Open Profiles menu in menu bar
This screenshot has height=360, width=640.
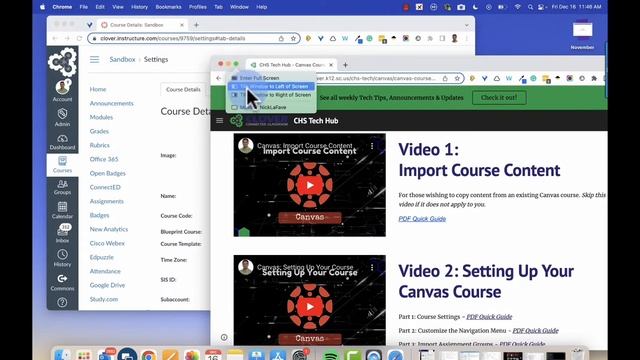(x=198, y=7)
